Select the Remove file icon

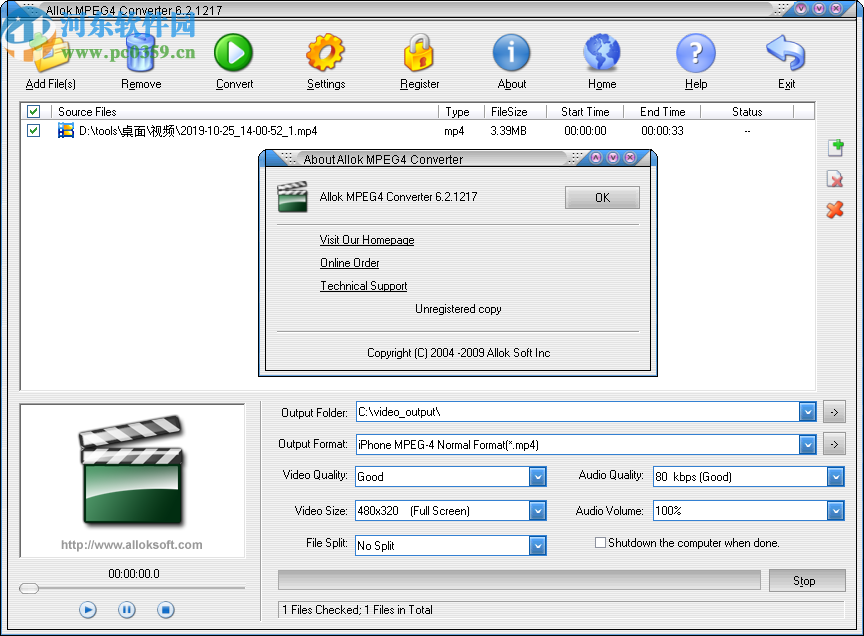pyautogui.click(x=140, y=52)
